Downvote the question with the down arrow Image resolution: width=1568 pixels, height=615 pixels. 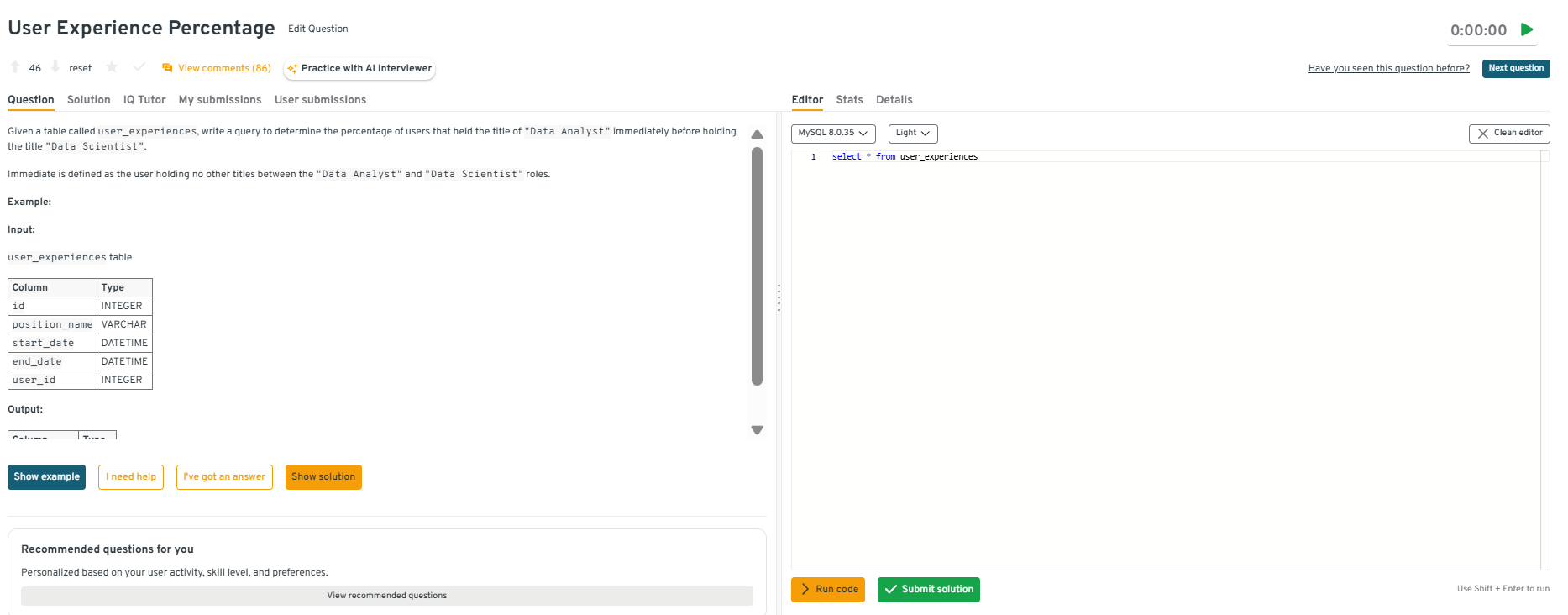55,67
